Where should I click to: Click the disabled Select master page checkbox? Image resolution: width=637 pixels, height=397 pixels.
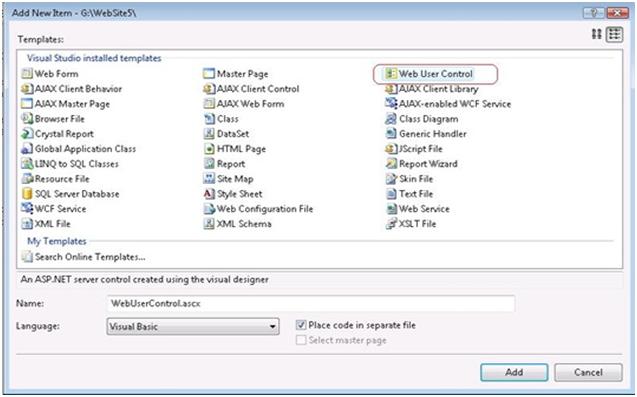(x=301, y=340)
